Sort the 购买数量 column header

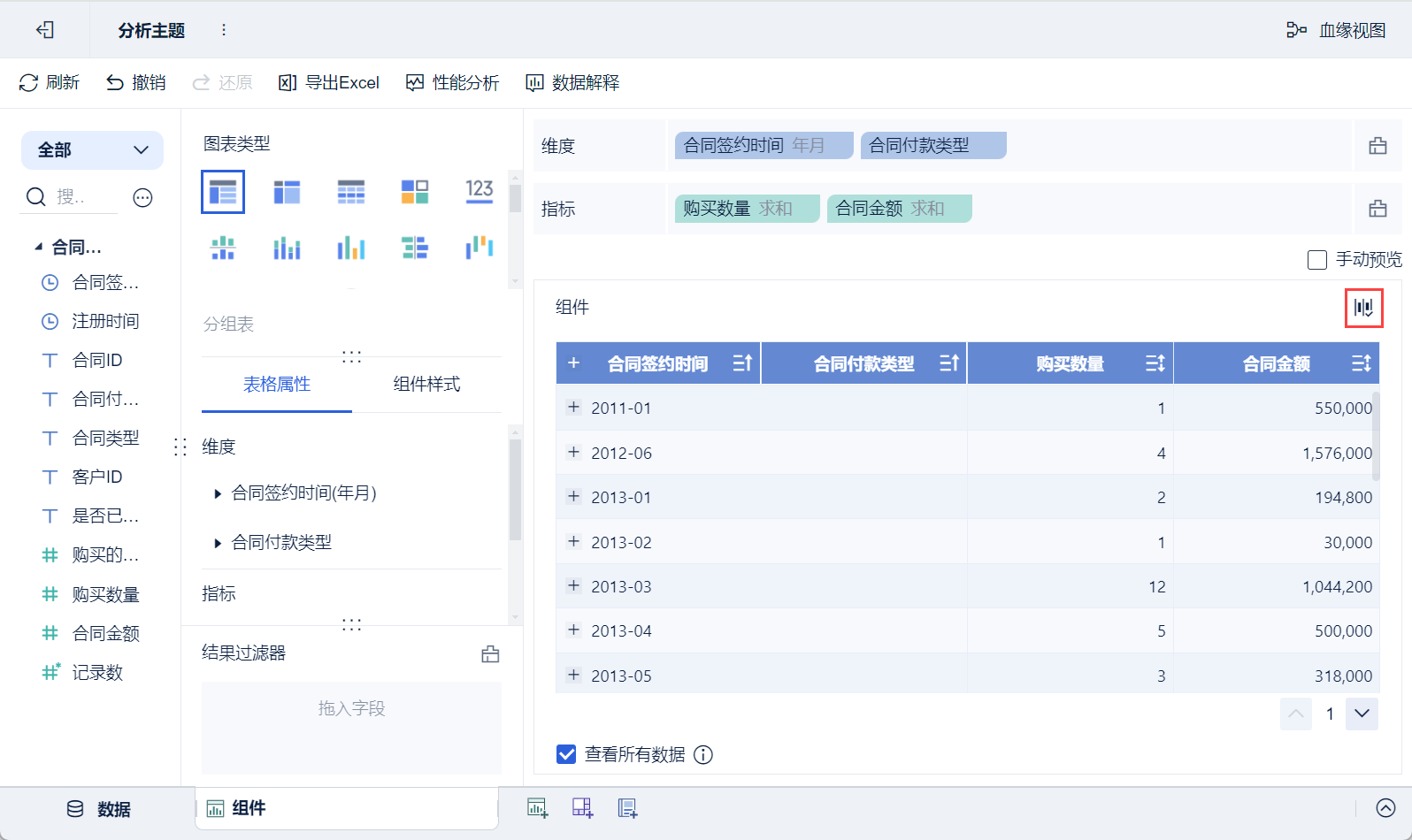[x=1155, y=363]
